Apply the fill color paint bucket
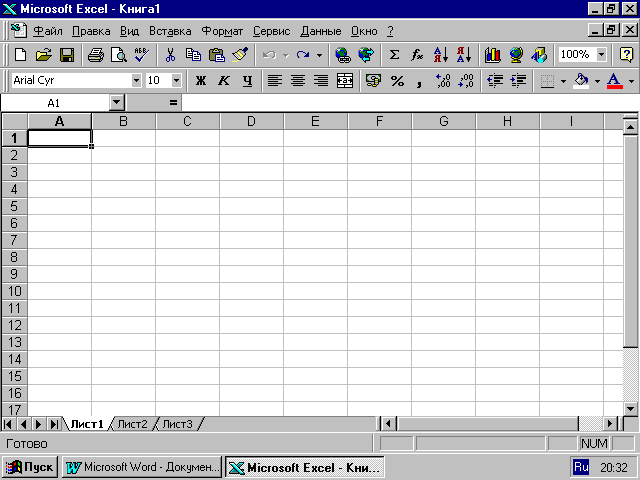This screenshot has width=640, height=480. (582, 80)
